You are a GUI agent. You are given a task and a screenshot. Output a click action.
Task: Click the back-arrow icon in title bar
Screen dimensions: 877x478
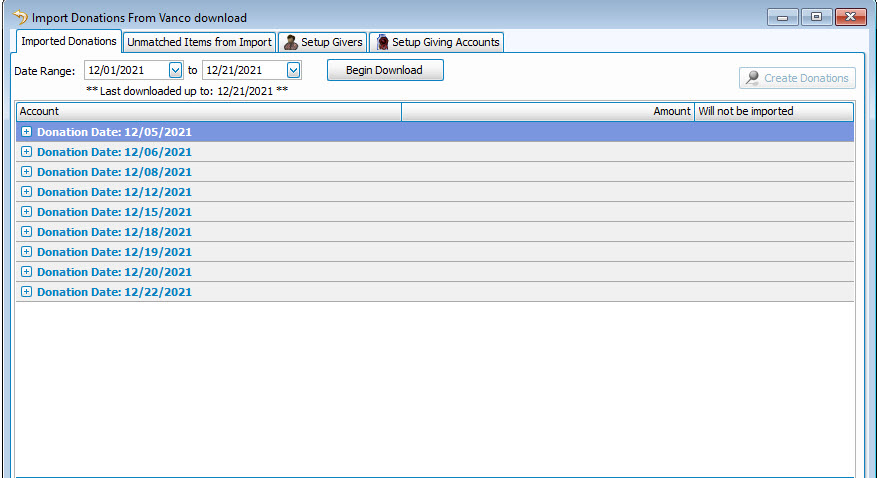[x=20, y=17]
